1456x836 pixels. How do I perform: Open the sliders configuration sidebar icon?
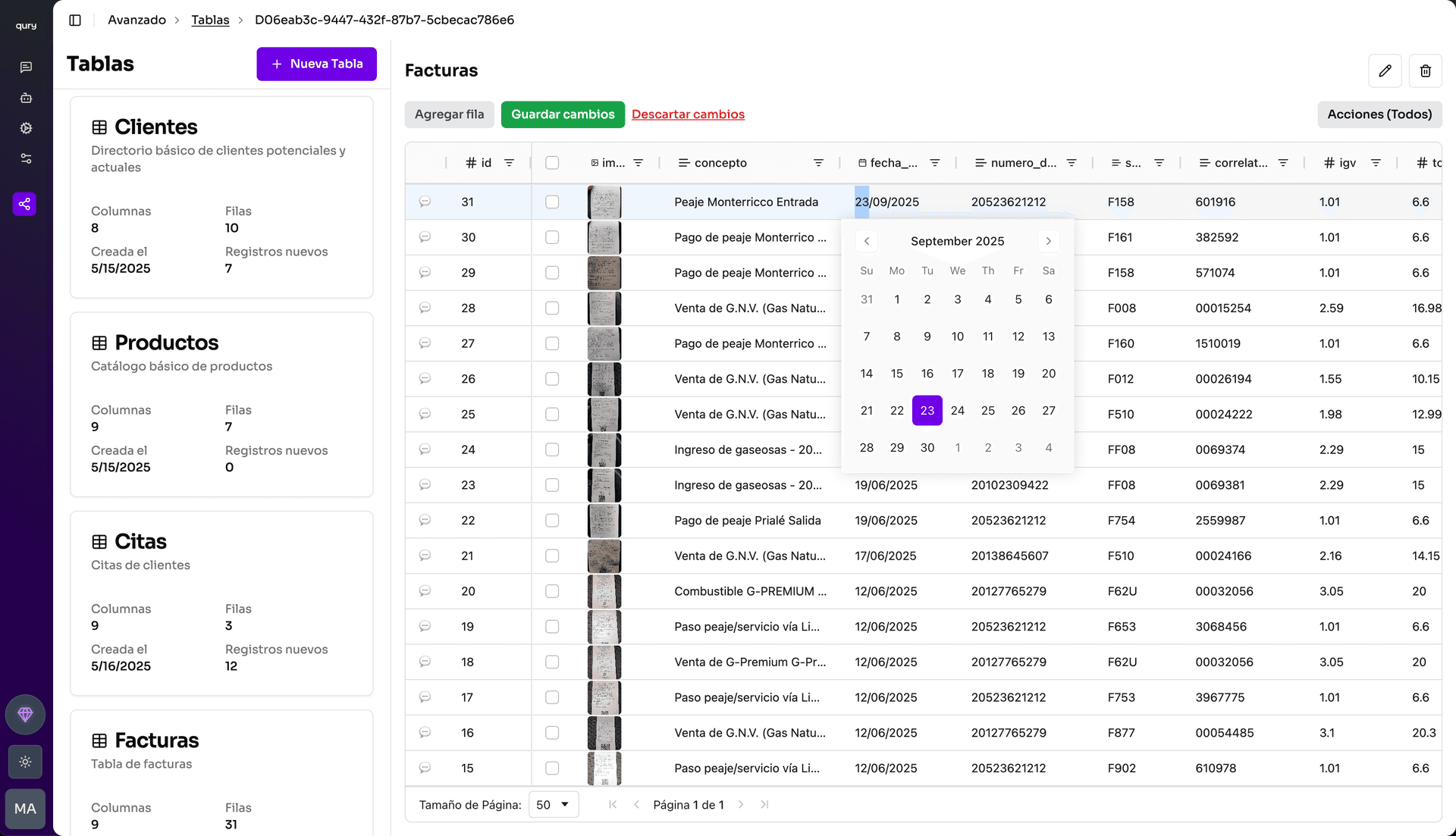26,158
